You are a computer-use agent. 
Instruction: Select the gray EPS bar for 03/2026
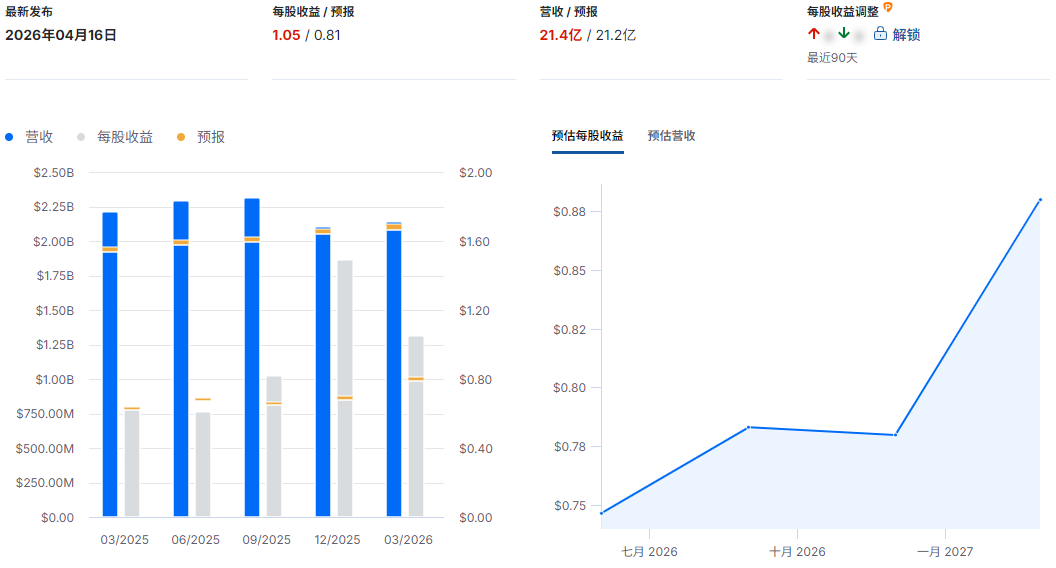[x=416, y=427]
